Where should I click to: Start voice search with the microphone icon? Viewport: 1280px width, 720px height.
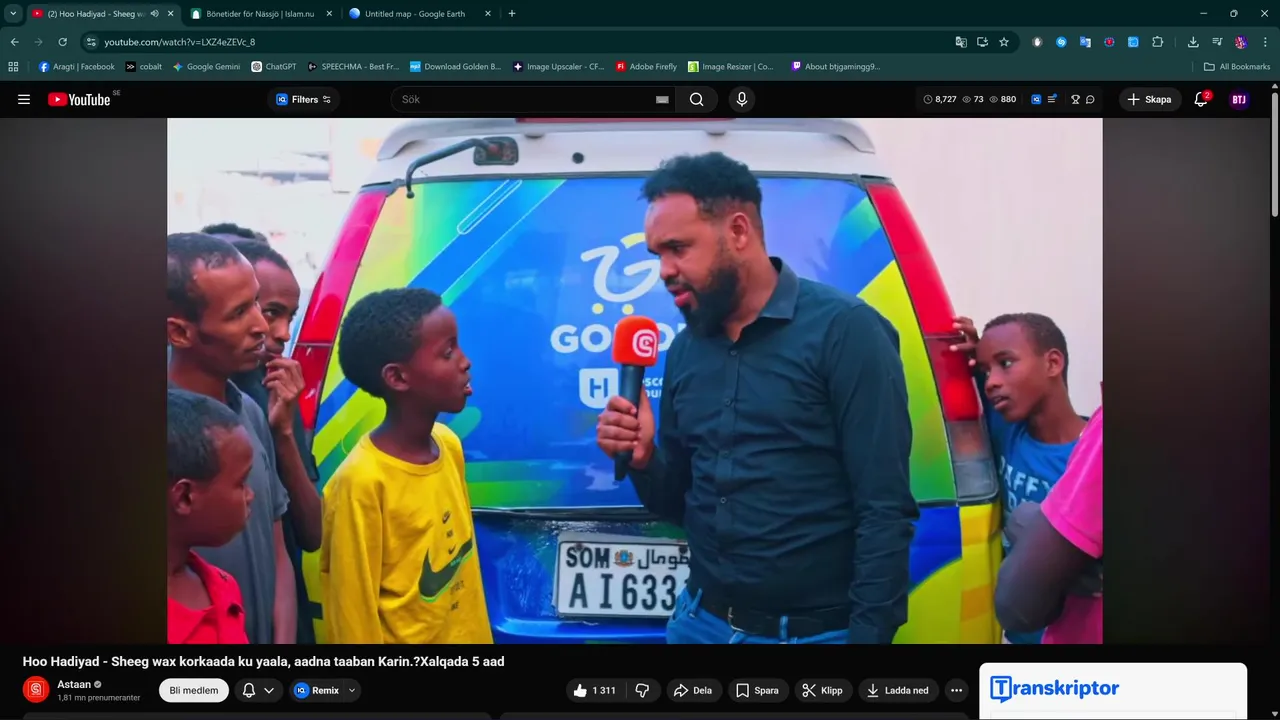click(x=741, y=99)
